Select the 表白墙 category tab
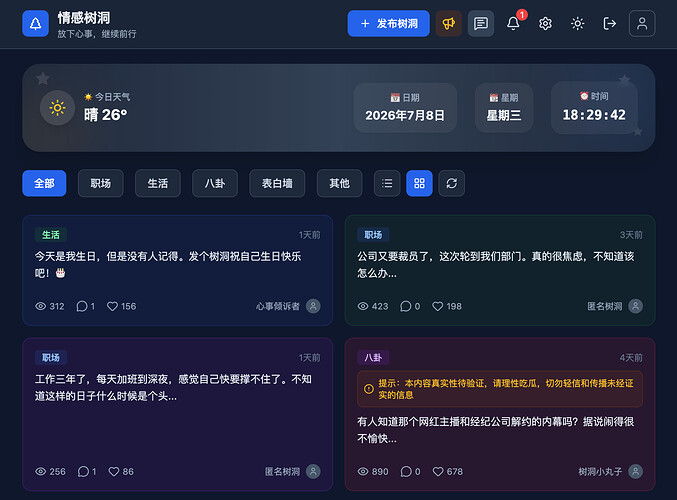This screenshot has height=500, width=677. [277, 184]
